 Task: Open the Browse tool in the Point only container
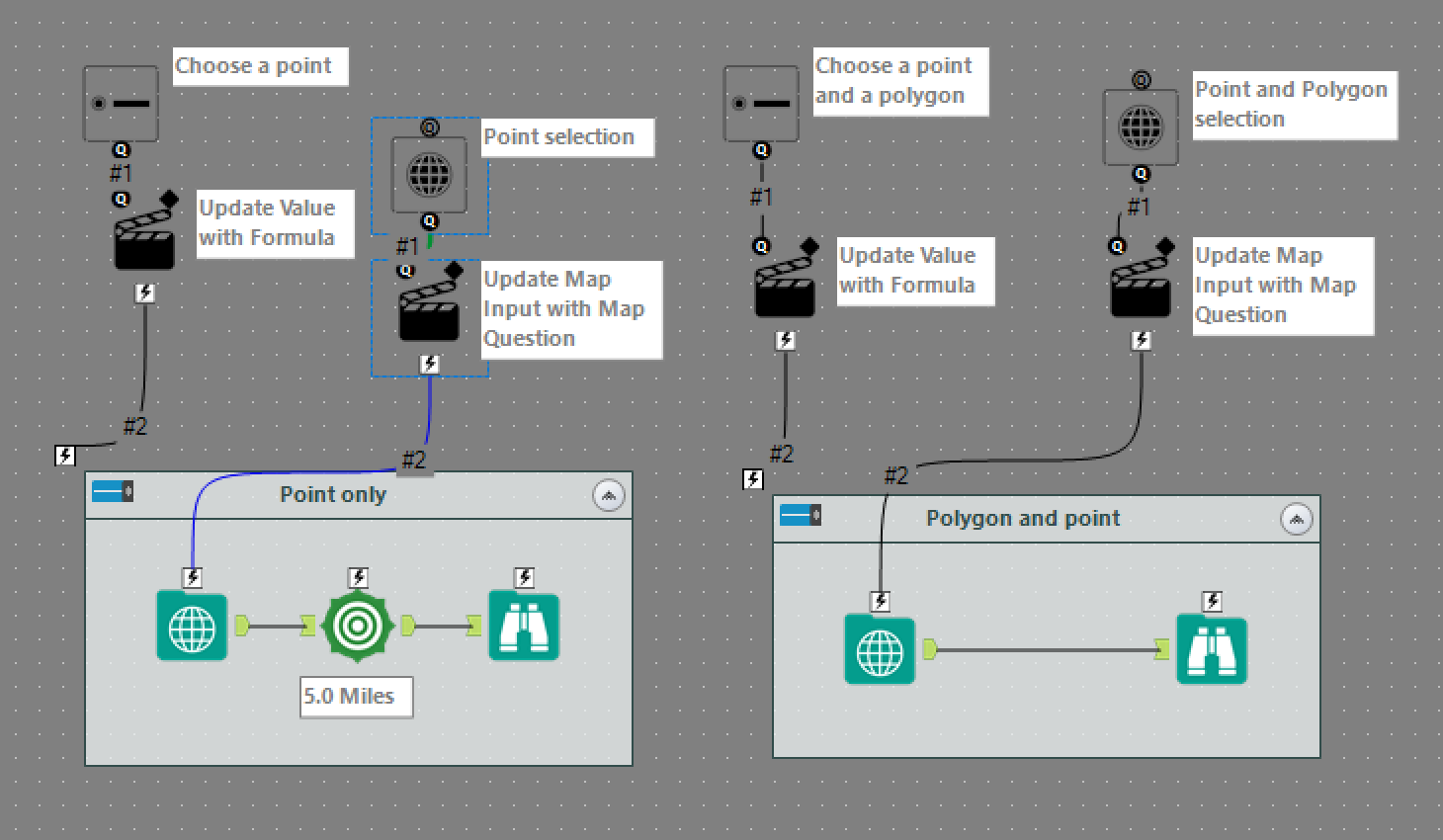[524, 625]
